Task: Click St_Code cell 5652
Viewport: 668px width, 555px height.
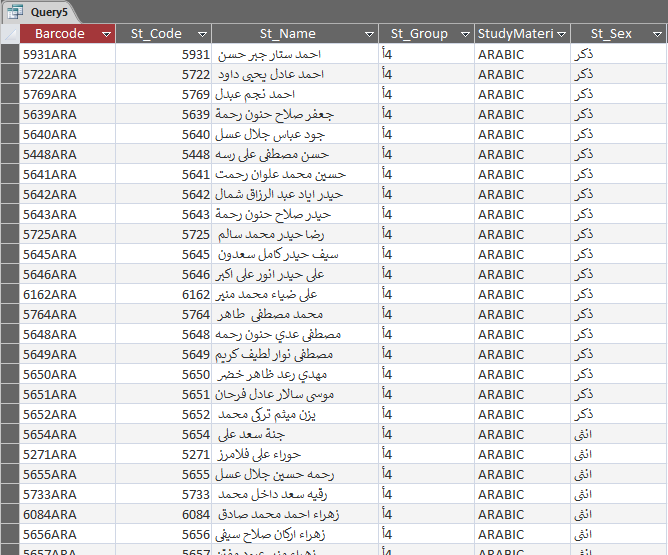Action: point(164,415)
